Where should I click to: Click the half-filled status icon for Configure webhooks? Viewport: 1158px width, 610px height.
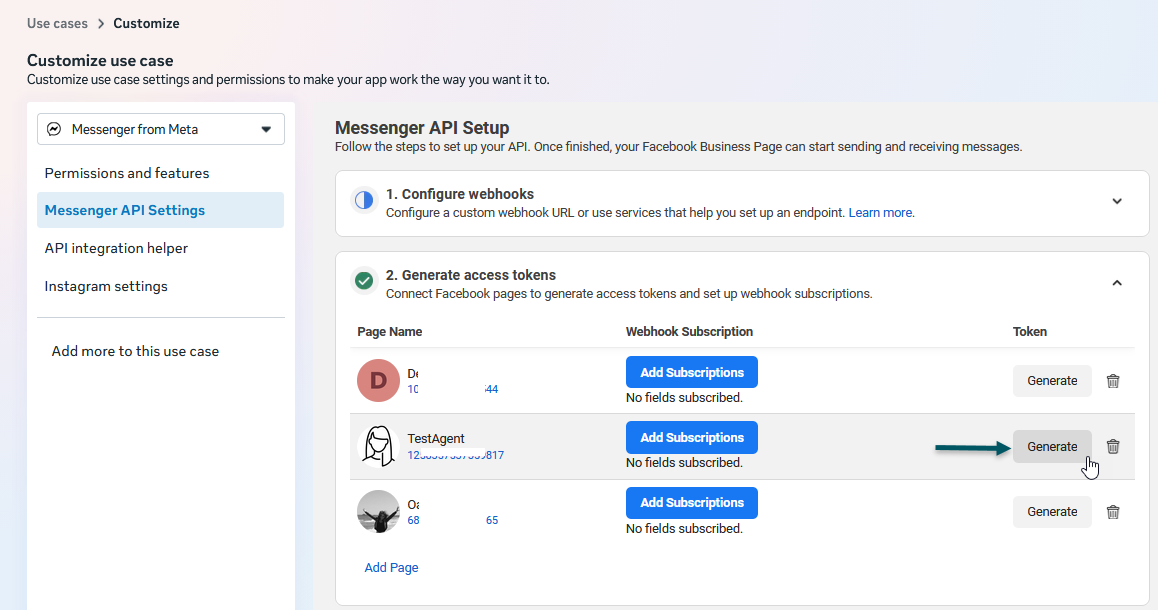coord(364,200)
